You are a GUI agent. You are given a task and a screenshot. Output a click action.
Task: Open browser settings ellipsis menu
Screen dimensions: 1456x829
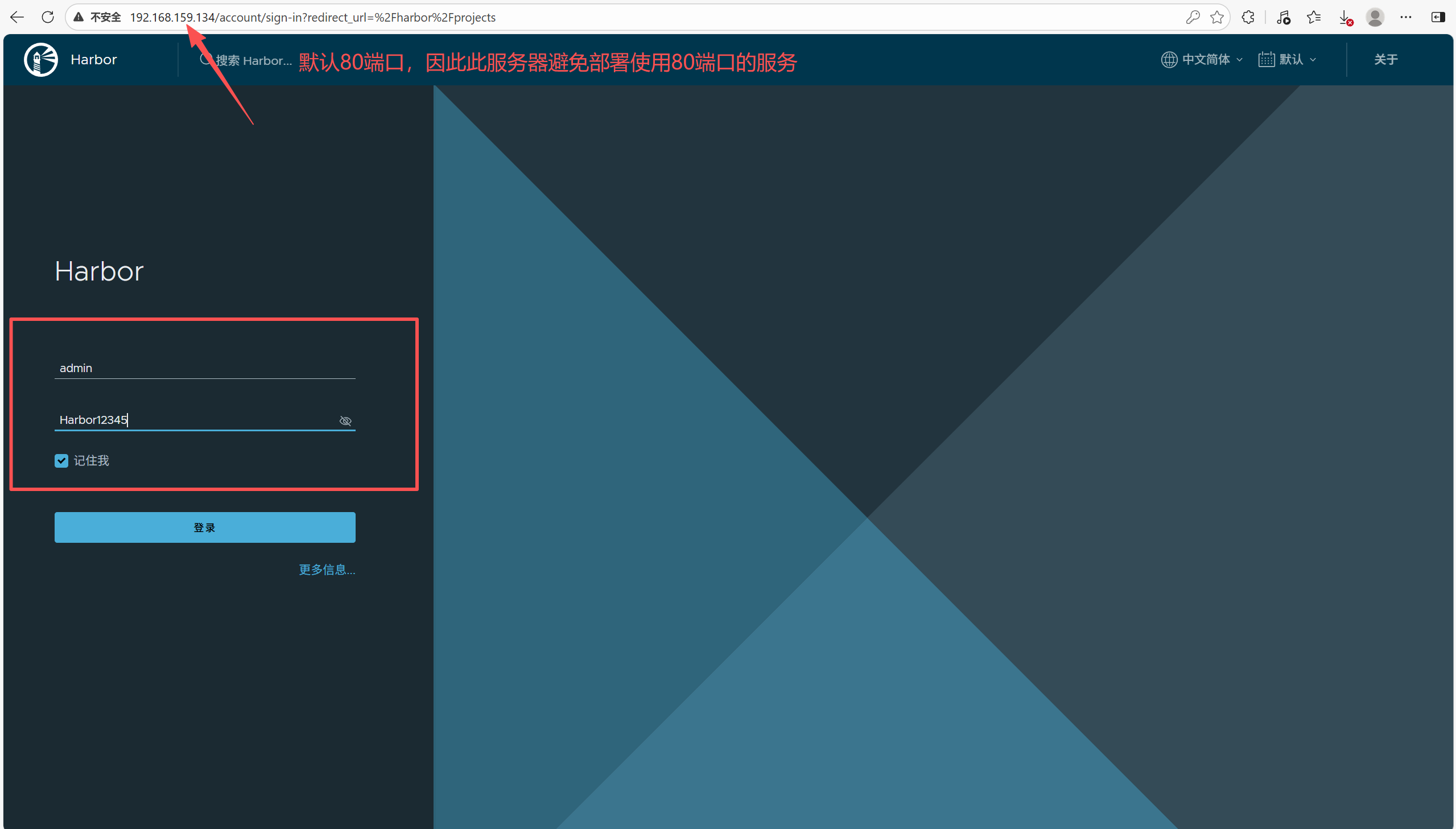(x=1405, y=17)
